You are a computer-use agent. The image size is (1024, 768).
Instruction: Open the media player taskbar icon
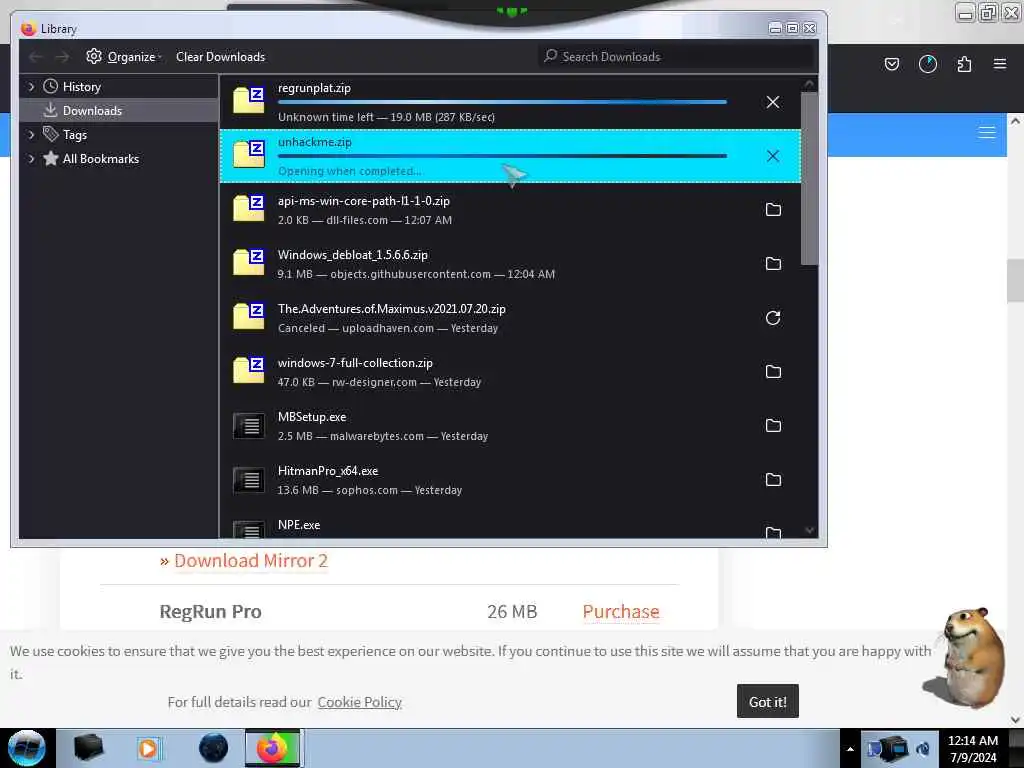click(148, 748)
